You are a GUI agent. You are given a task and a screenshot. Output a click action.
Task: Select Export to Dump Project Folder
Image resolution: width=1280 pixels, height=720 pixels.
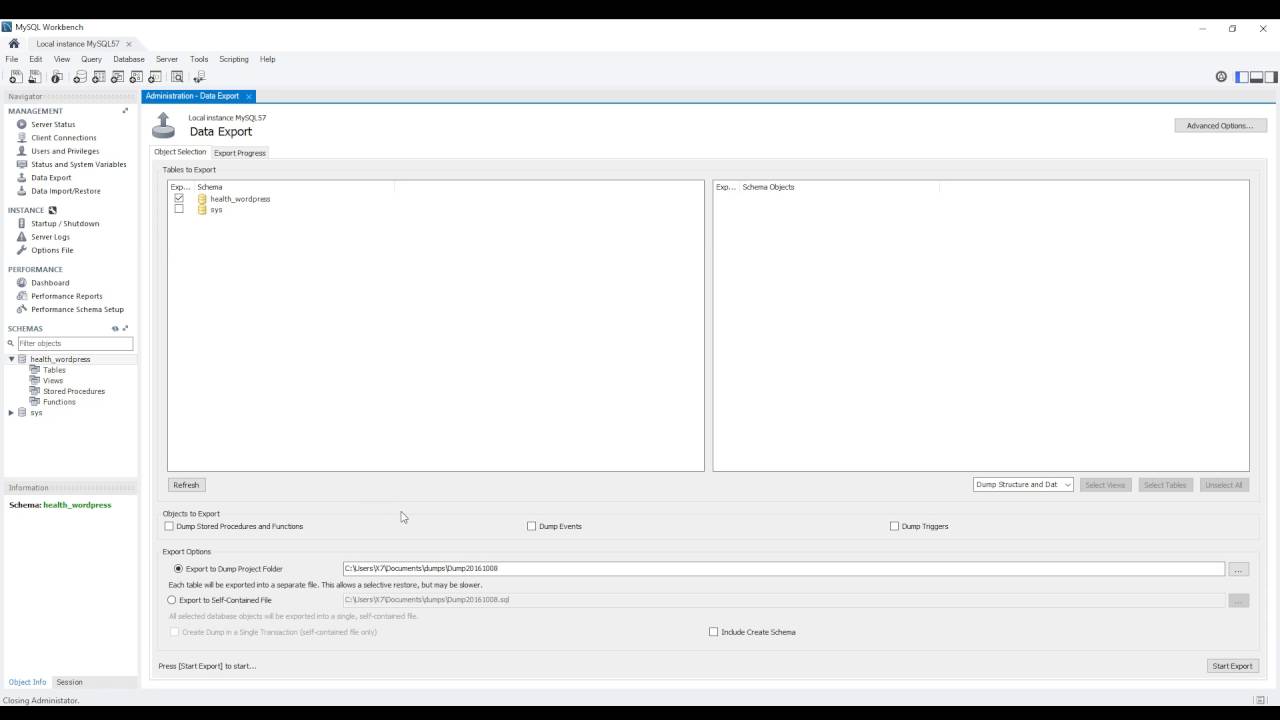click(x=179, y=569)
